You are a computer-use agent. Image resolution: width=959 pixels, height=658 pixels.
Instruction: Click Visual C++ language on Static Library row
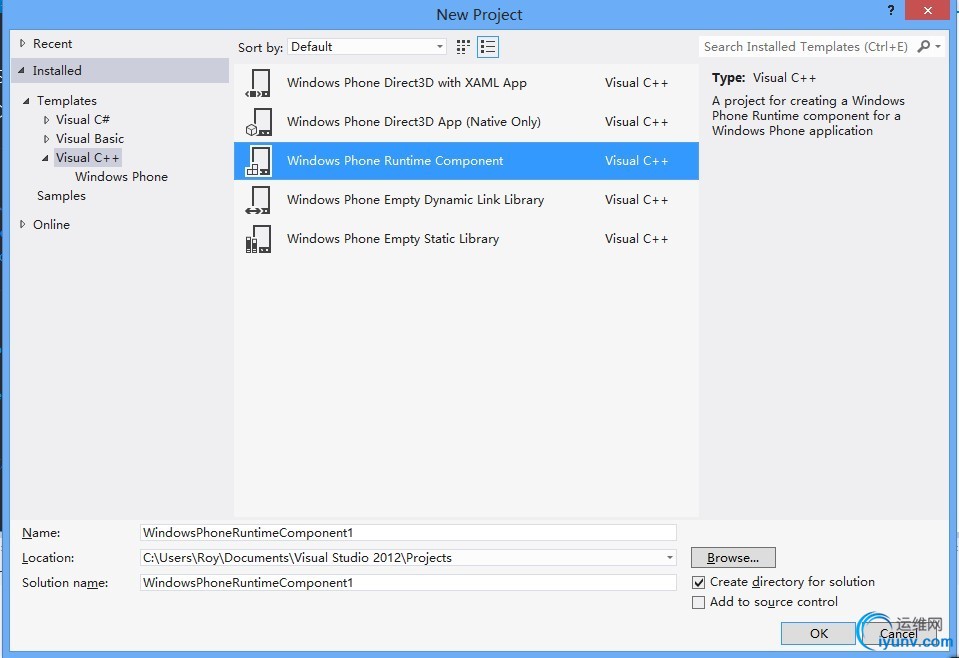[636, 239]
